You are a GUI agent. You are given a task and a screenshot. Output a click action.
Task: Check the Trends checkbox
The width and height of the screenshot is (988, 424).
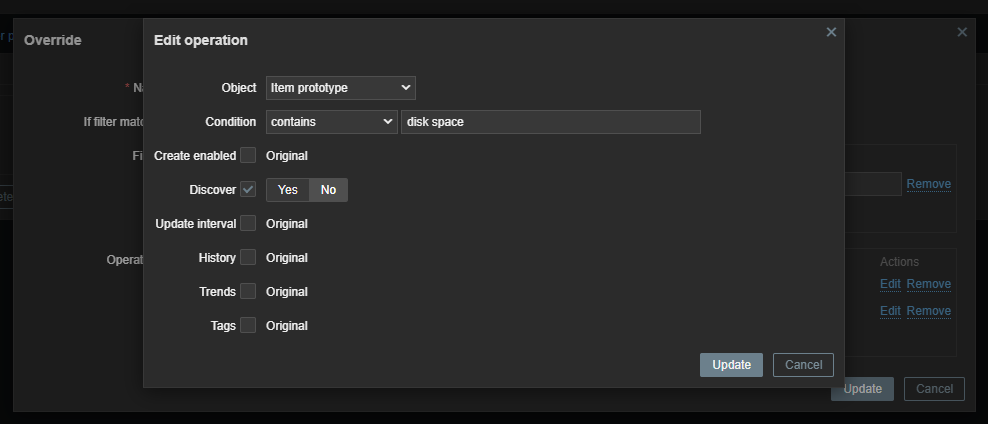[x=248, y=291]
